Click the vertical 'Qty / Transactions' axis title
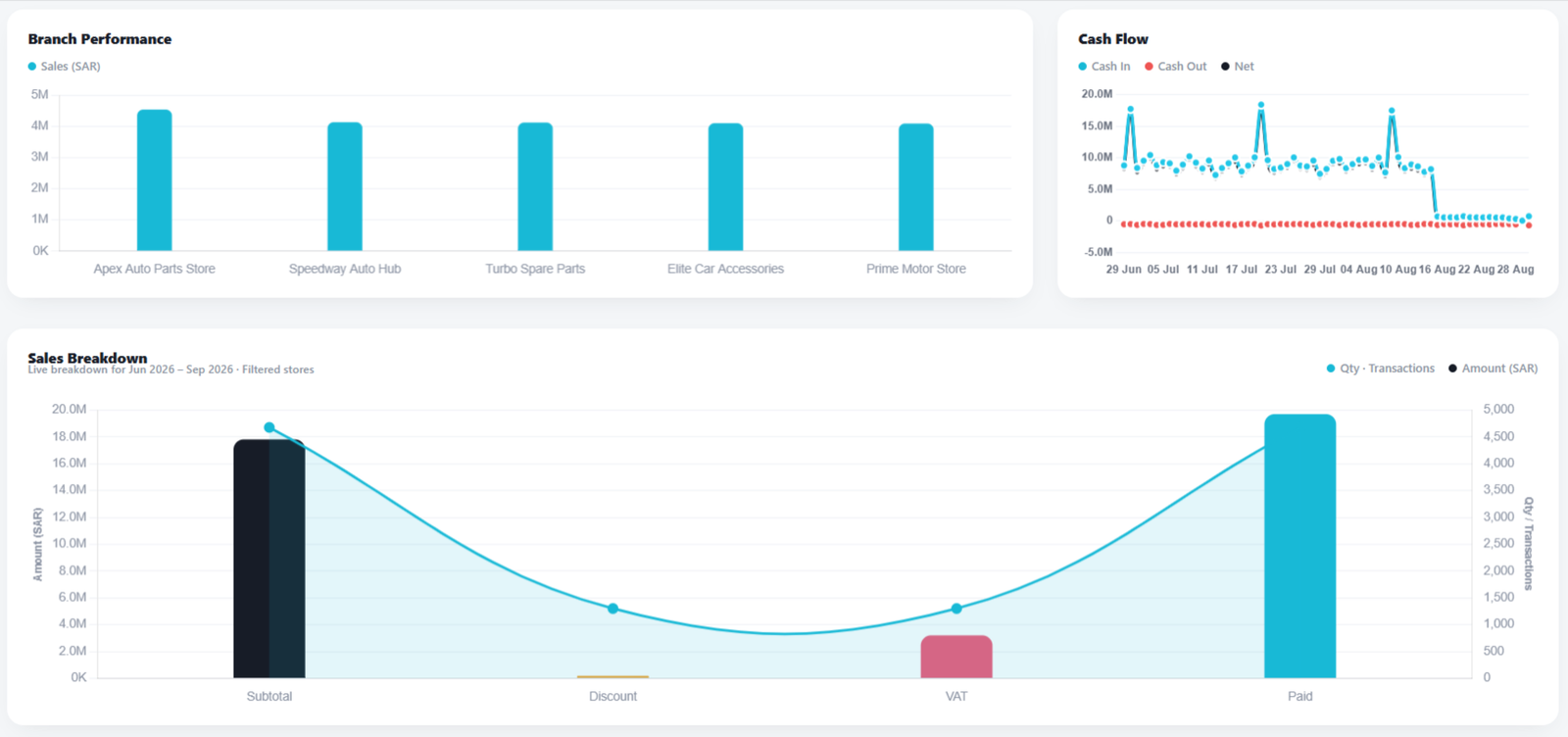Screen dimensions: 1568x737 coord(1529,543)
